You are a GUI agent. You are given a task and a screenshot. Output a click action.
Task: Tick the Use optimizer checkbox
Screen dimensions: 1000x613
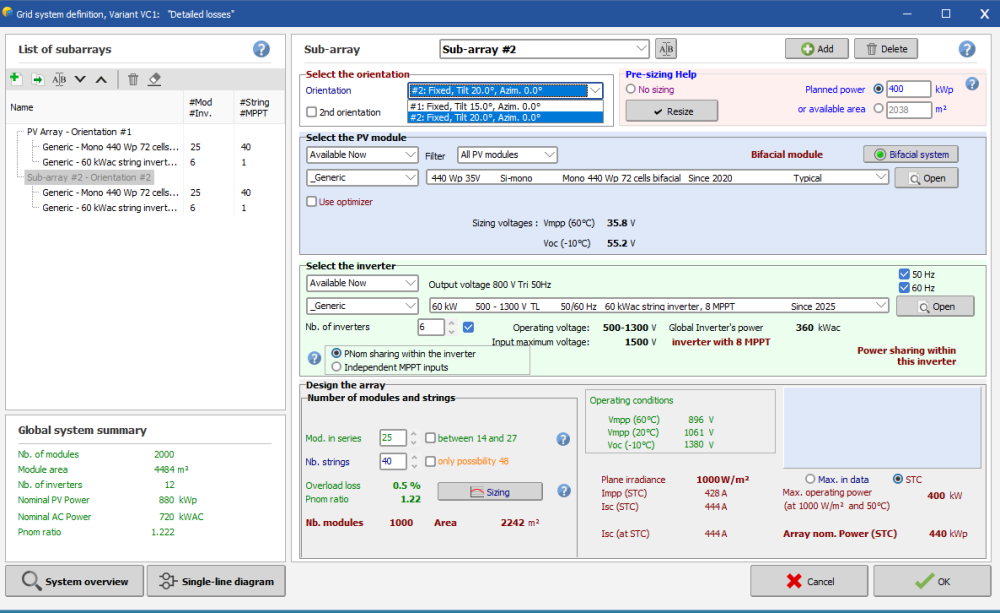312,202
